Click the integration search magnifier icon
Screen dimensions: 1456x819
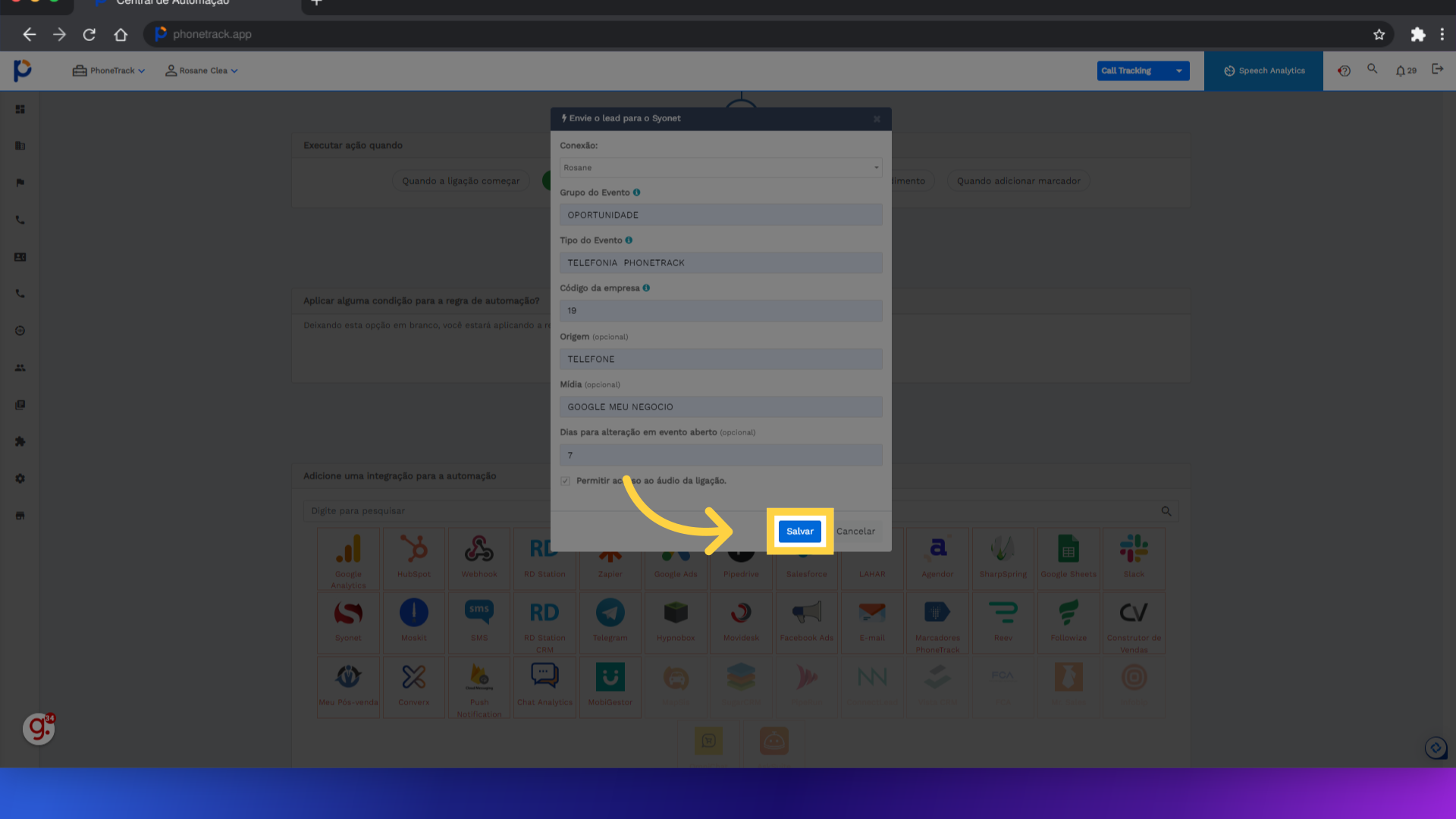point(1166,511)
